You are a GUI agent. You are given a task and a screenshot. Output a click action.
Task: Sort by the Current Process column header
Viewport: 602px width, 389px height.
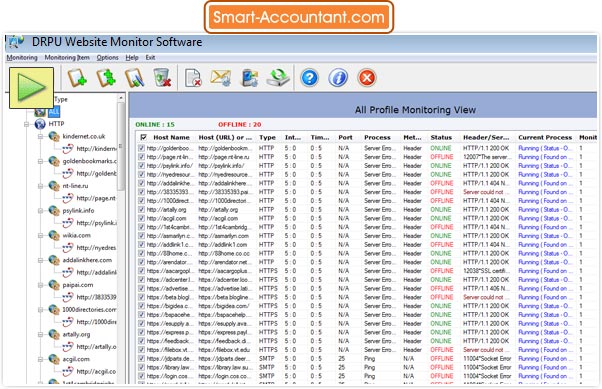545,137
